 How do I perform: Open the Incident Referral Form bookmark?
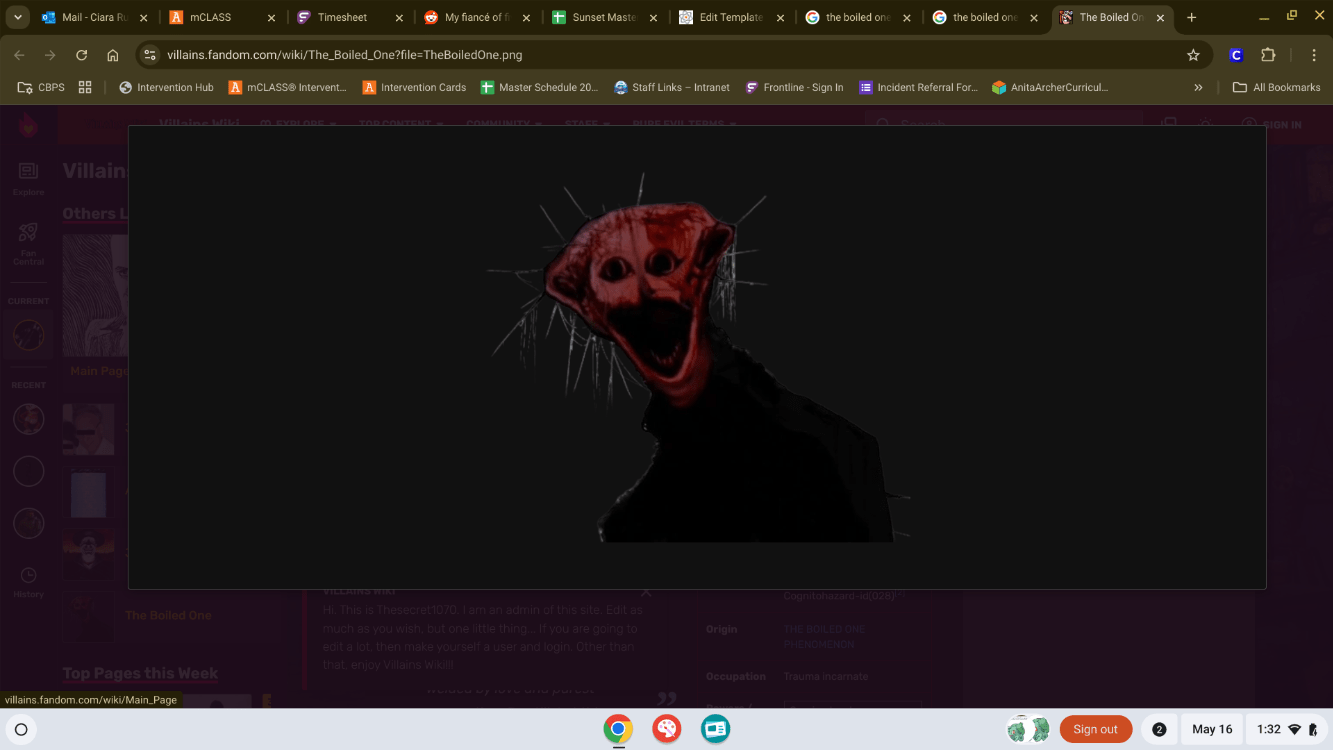(918, 87)
